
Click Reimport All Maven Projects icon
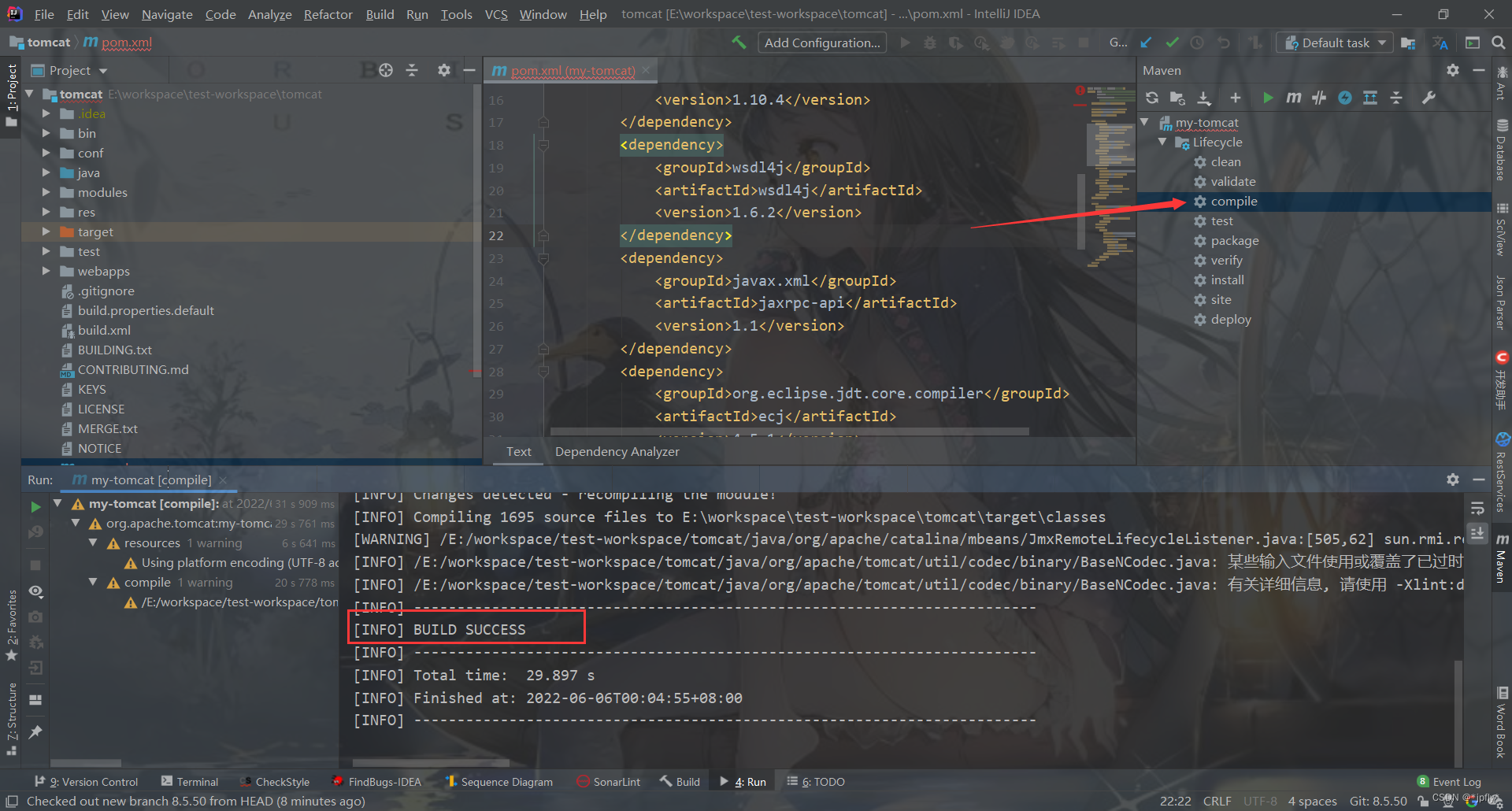click(x=1152, y=98)
